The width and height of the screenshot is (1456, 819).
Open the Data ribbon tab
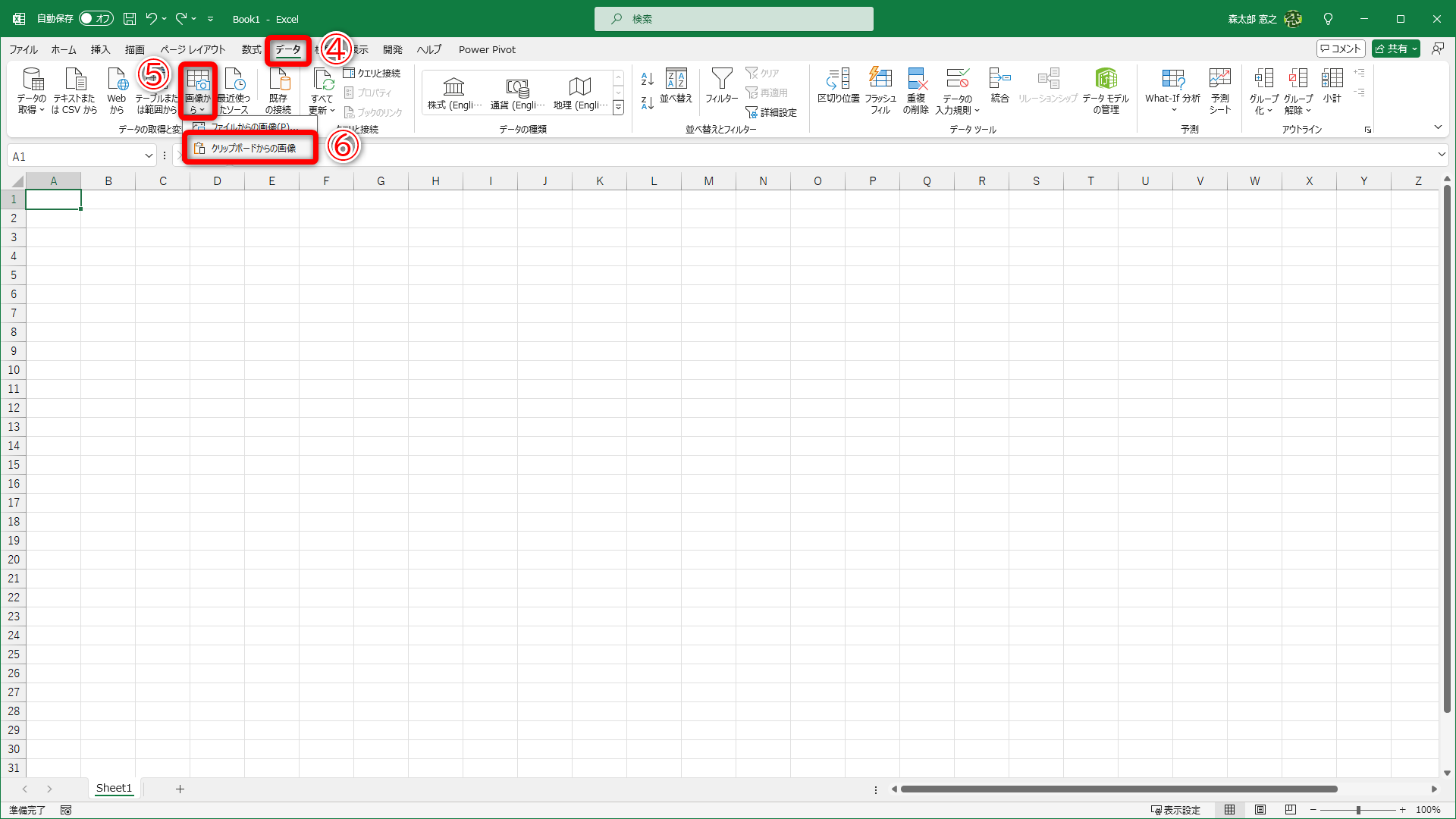tap(288, 50)
